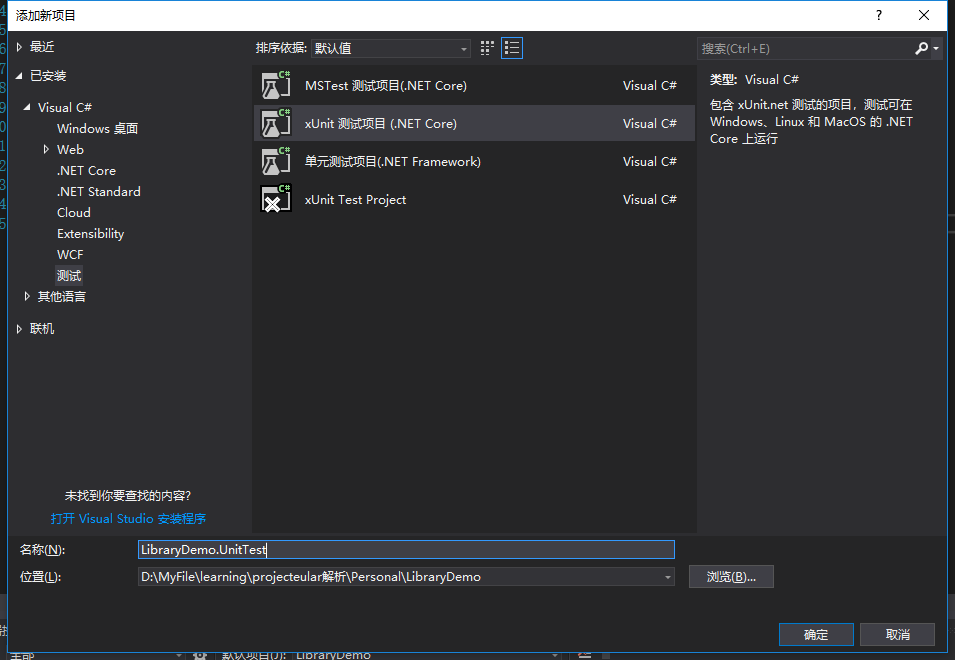955x660 pixels.
Task: Select the Cloud category
Action: (x=74, y=212)
